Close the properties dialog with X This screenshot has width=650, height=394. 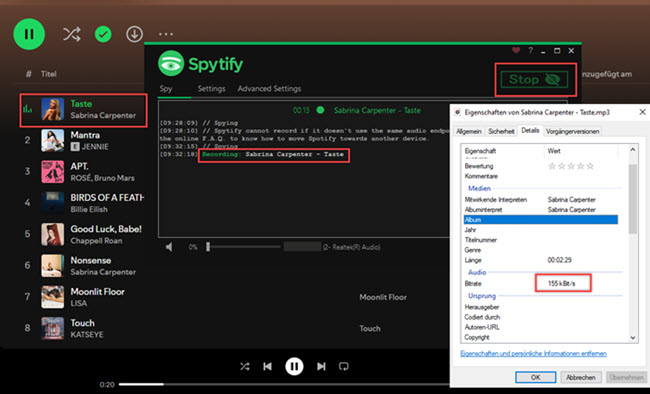642,112
